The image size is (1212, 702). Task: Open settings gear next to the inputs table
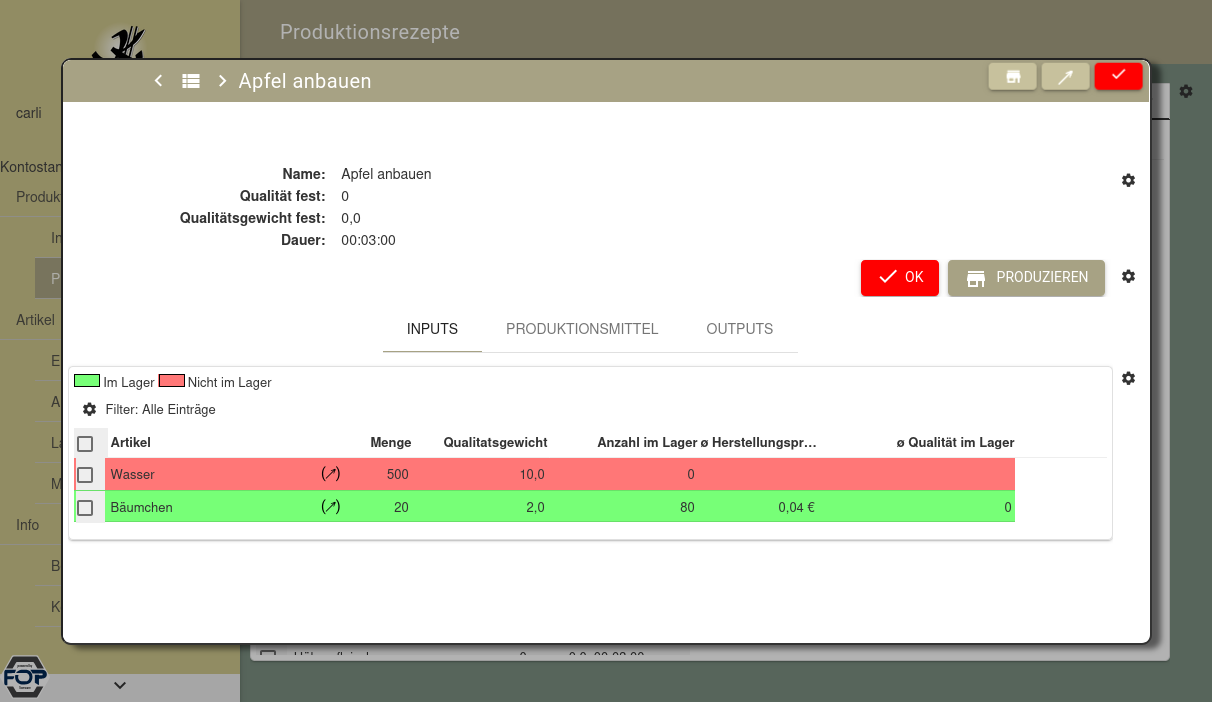pyautogui.click(x=1128, y=378)
